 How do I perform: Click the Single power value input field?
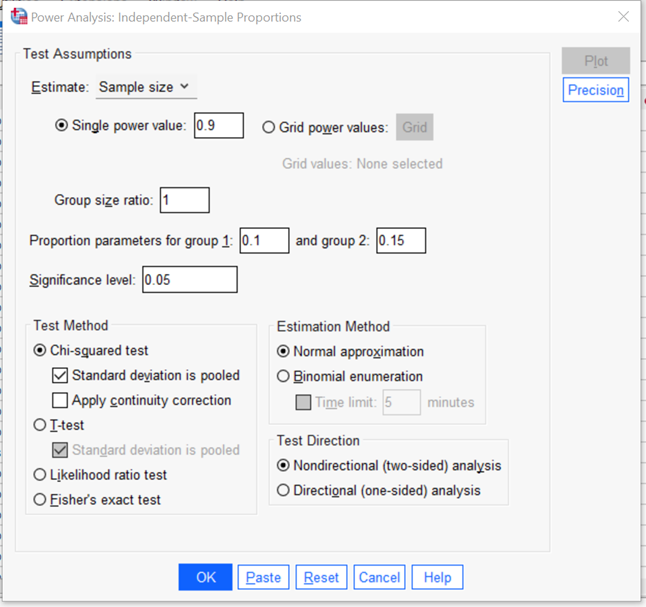218,126
